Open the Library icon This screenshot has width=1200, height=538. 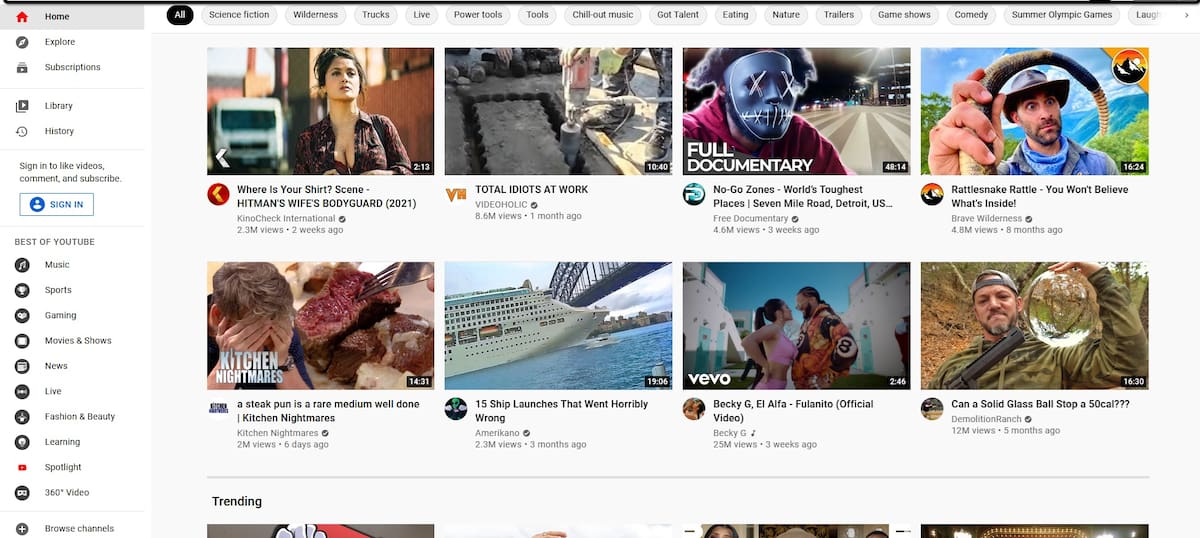coord(22,106)
